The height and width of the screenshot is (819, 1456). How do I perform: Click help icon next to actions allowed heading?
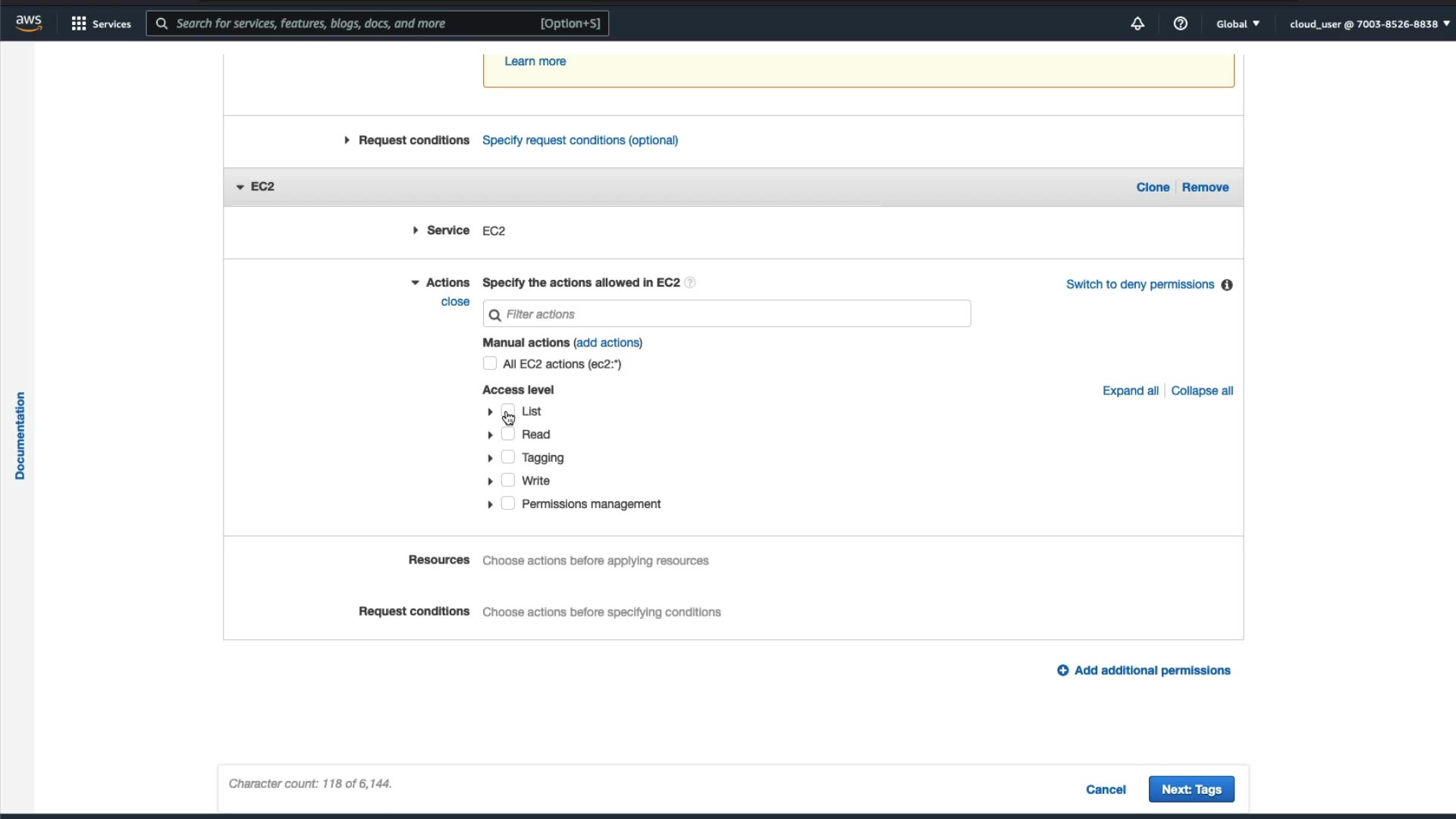tap(689, 283)
